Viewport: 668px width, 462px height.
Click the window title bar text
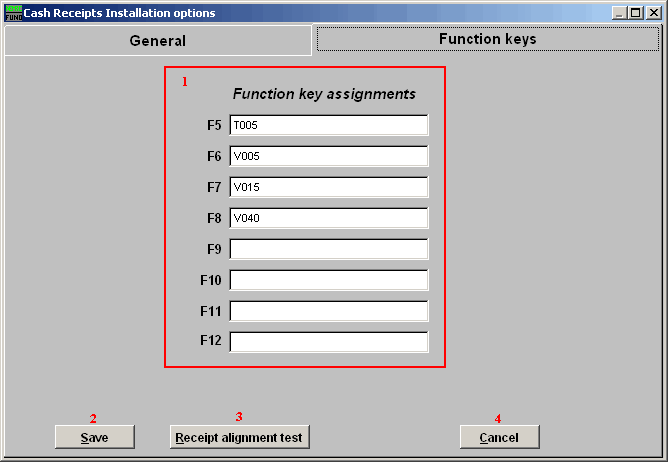119,13
